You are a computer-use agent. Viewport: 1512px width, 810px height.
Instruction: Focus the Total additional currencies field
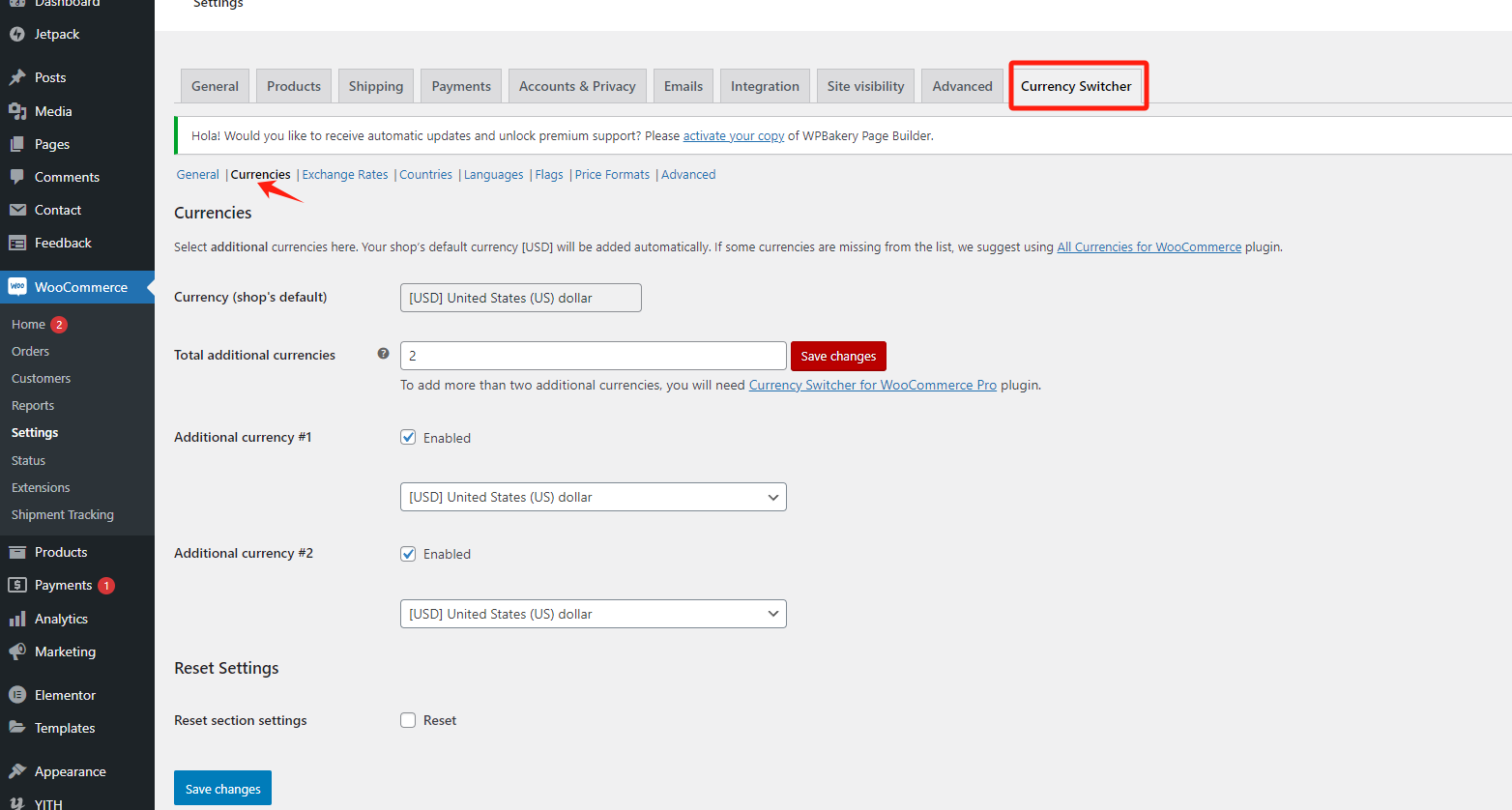593,356
